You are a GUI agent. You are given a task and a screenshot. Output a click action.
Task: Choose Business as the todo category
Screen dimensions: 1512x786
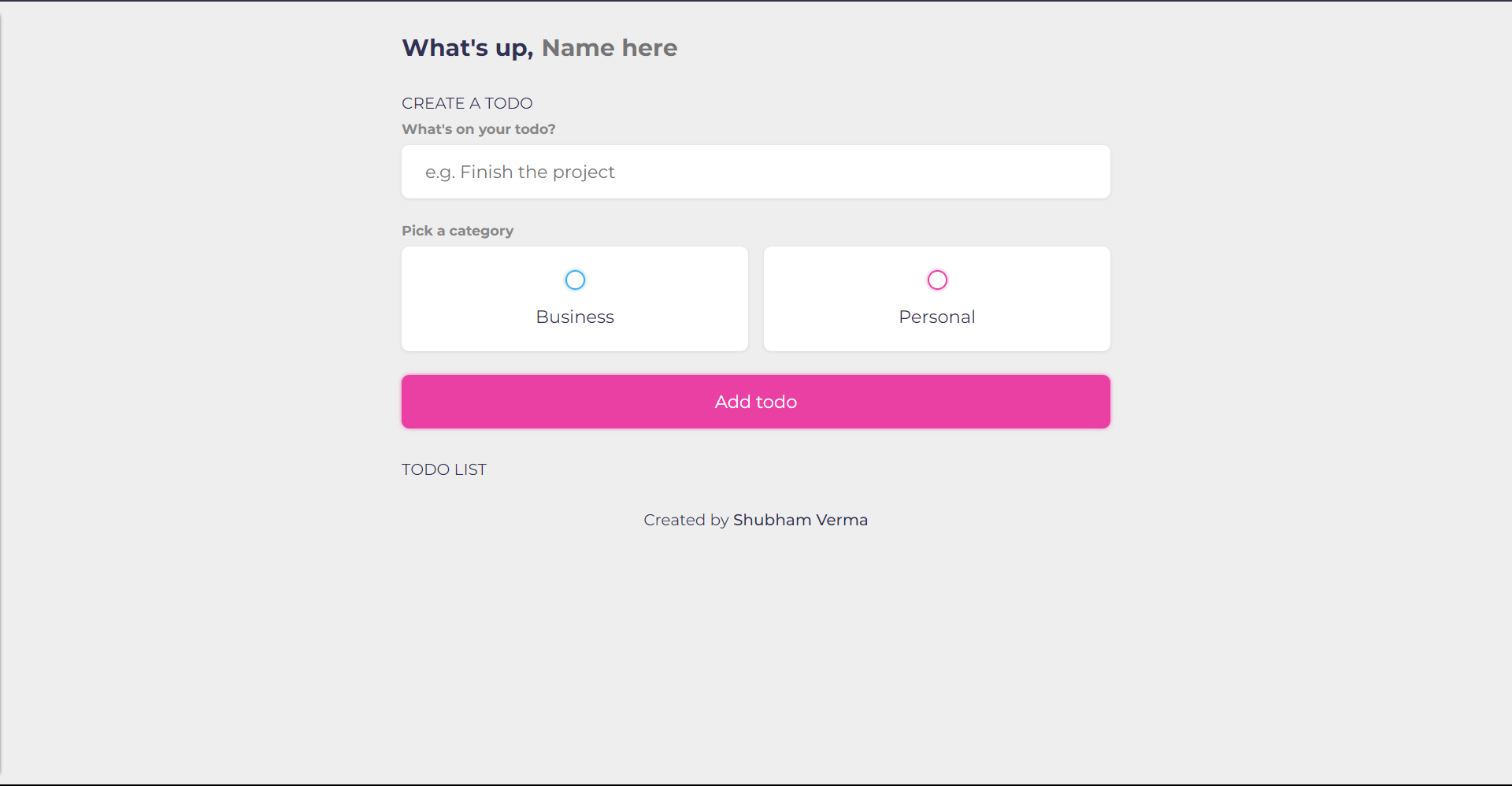pyautogui.click(x=575, y=298)
